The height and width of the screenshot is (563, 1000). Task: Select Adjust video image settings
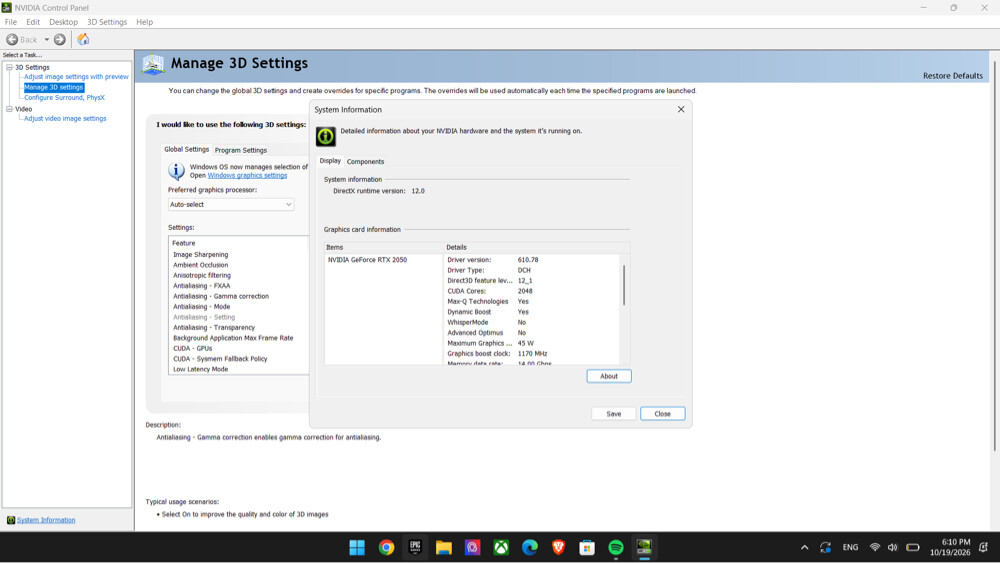tap(65, 119)
